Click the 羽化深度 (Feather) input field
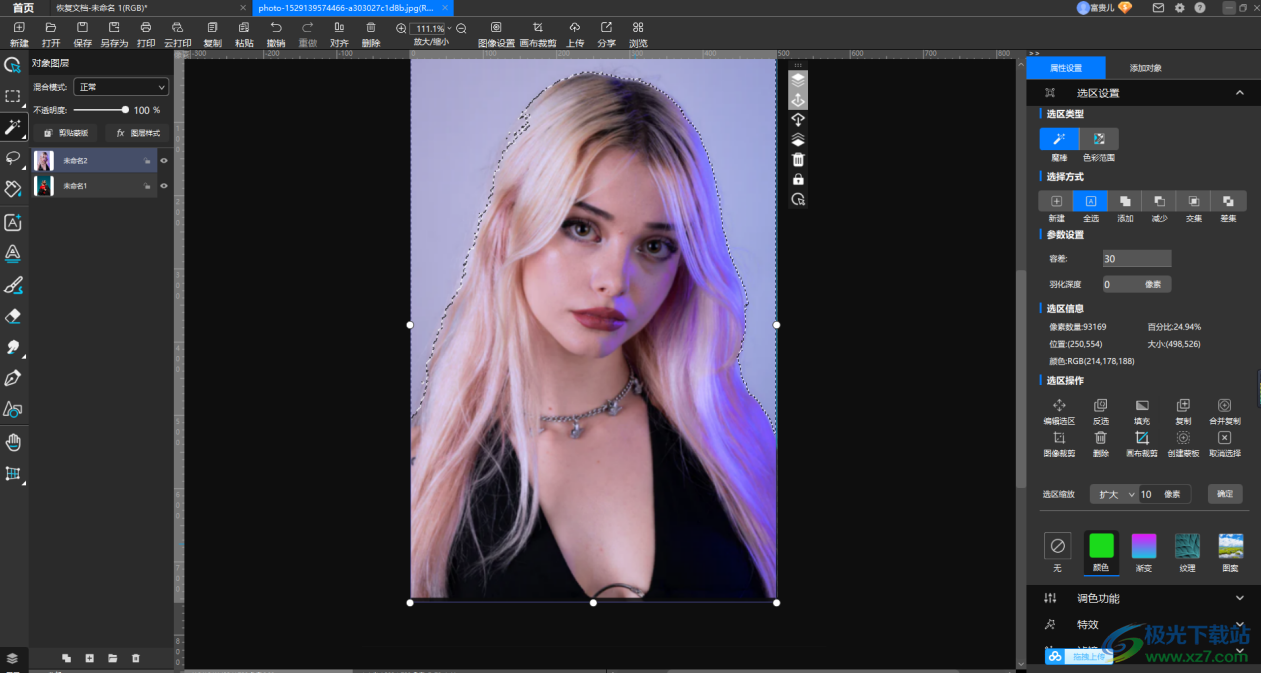This screenshot has width=1261, height=673. point(1136,285)
